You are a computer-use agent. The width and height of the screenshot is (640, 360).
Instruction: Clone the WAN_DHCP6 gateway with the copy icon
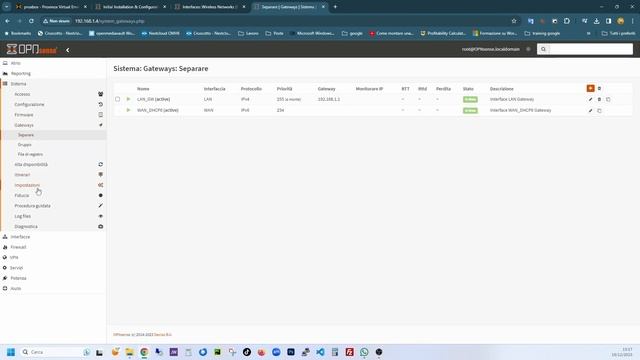point(599,110)
